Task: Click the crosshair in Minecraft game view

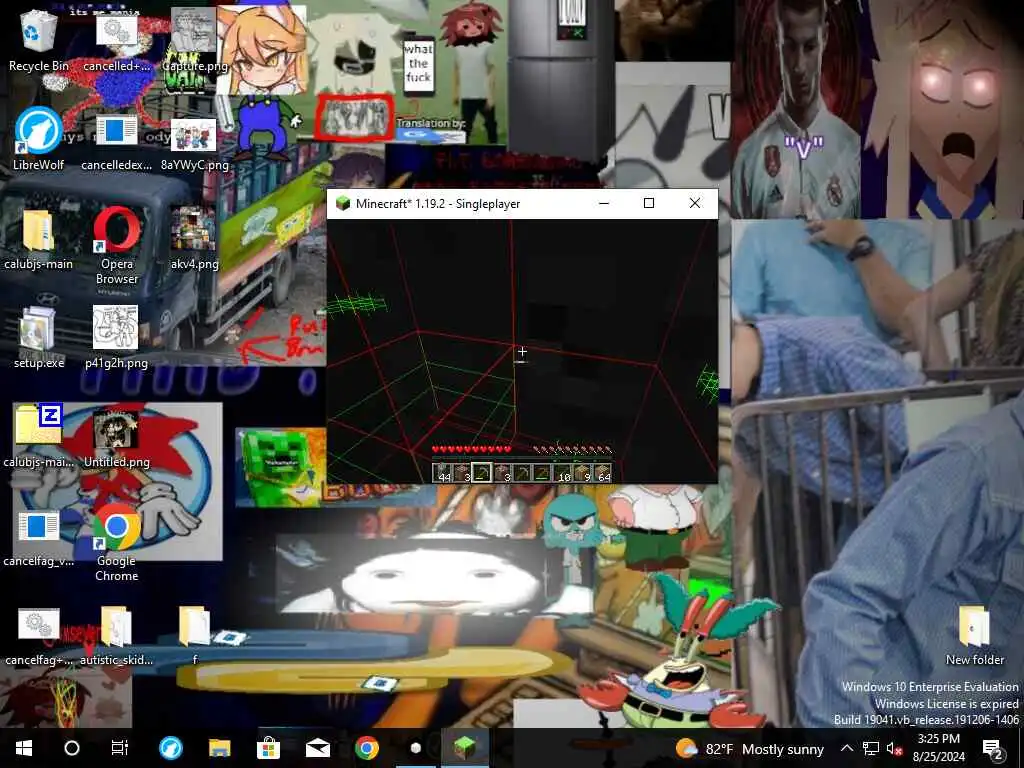Action: (x=522, y=352)
